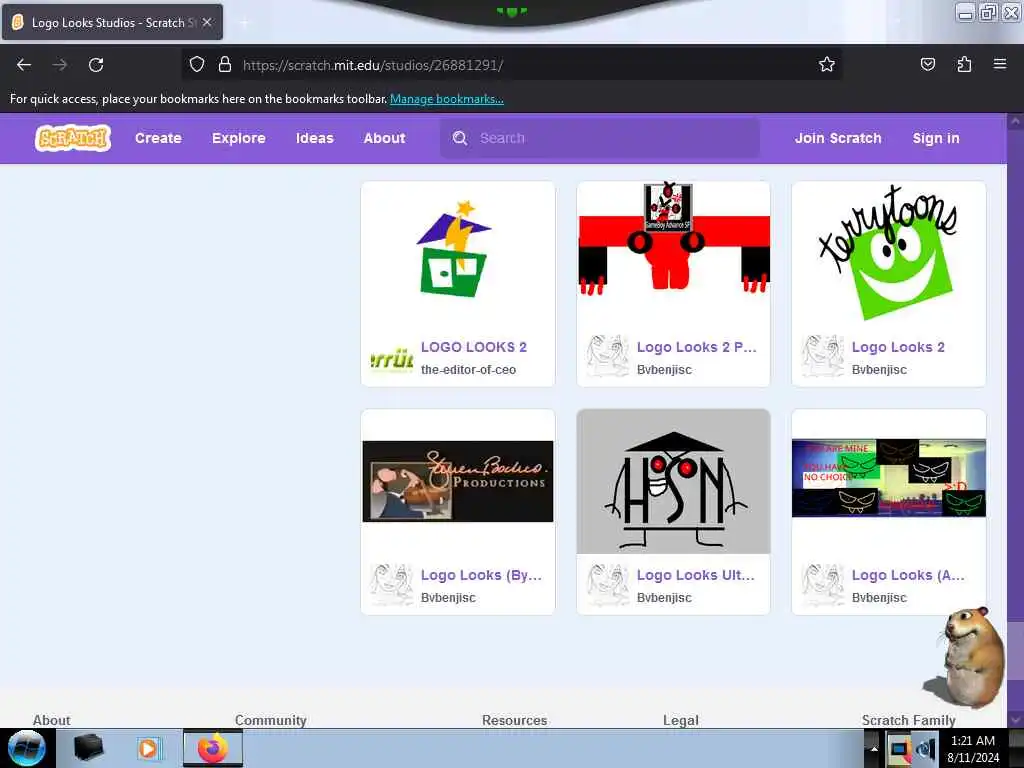Click the footer About heading
This screenshot has width=1024, height=768.
coord(52,720)
